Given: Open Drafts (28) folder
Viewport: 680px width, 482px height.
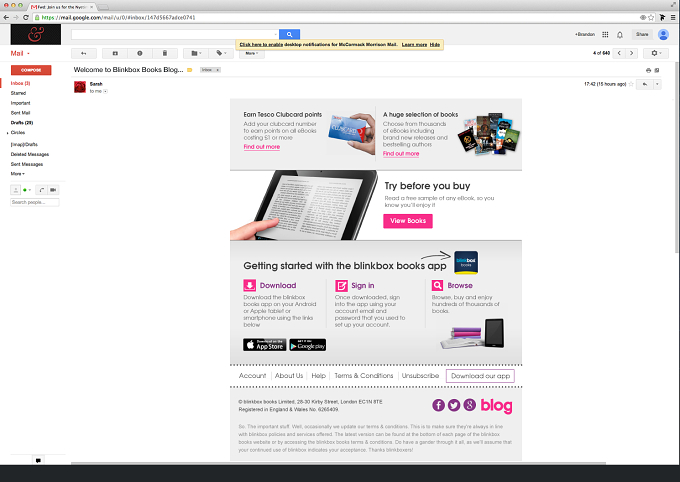Looking at the screenshot, I should pos(22,123).
